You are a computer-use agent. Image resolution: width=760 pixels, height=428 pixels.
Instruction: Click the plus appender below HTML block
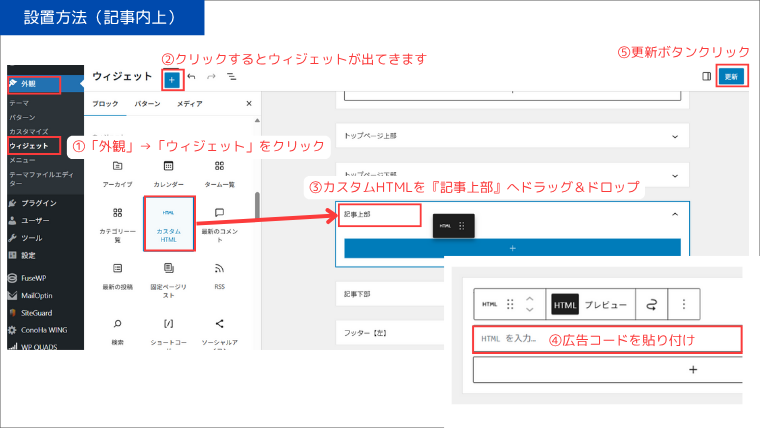coord(693,370)
